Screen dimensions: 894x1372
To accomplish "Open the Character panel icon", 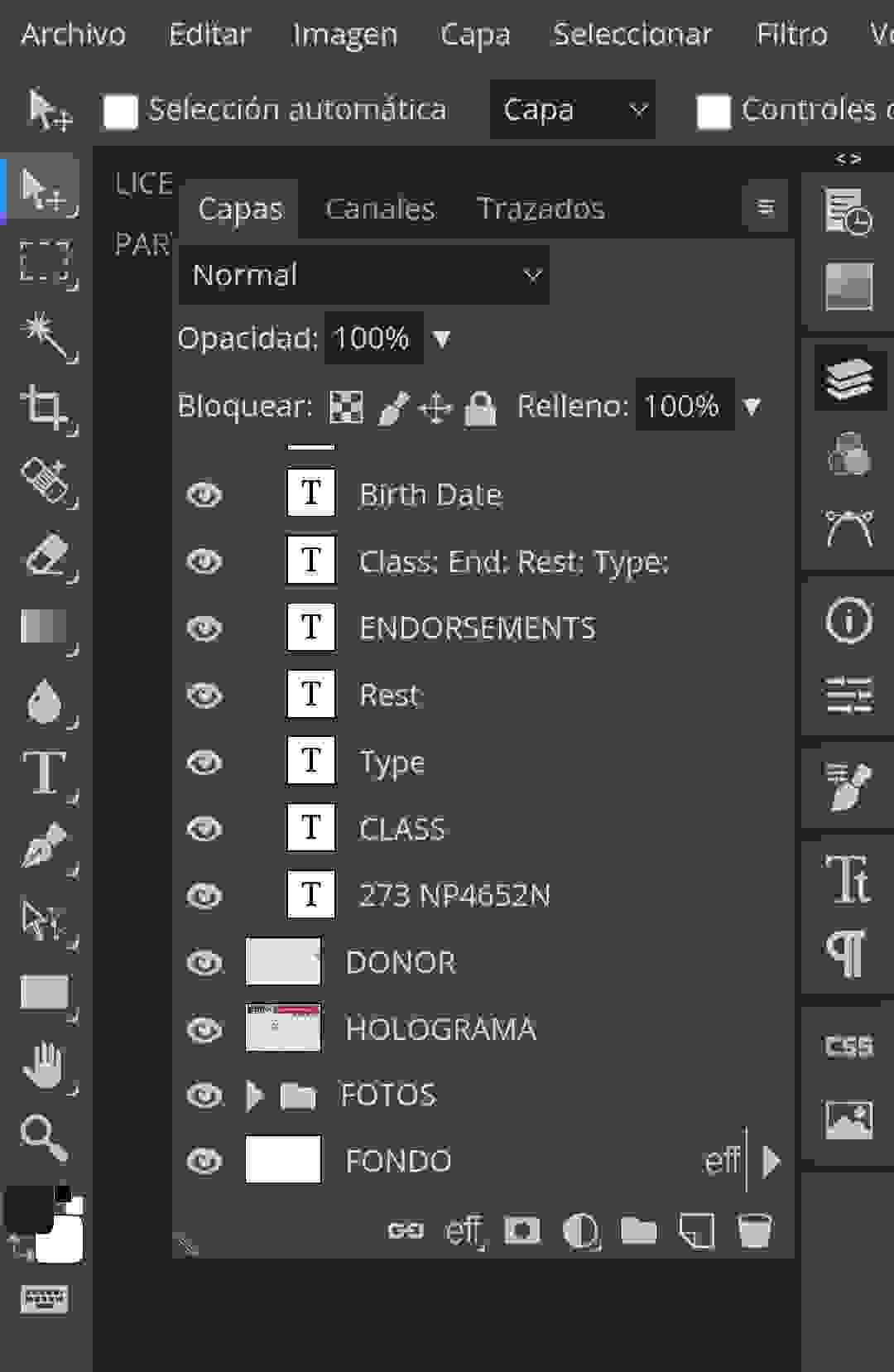I will 848,879.
